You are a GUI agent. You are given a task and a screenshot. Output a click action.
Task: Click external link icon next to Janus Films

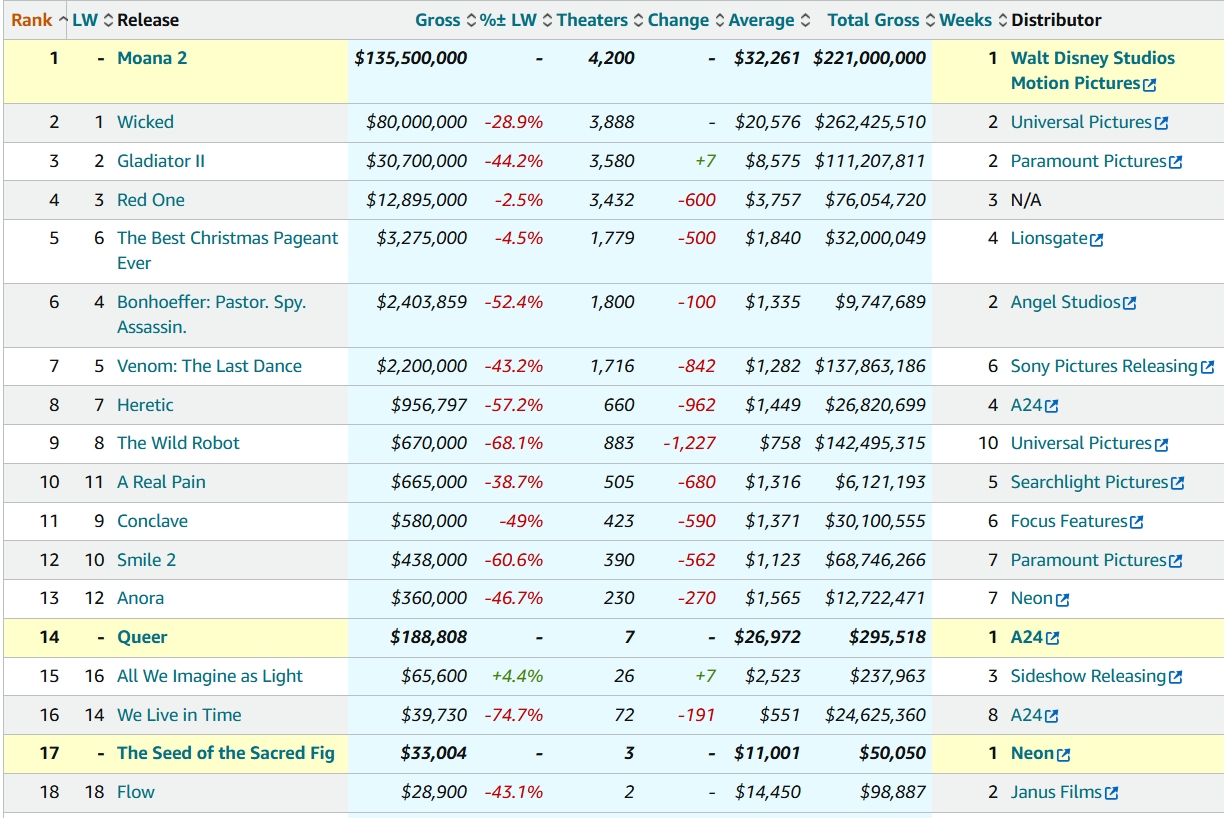tap(1111, 794)
